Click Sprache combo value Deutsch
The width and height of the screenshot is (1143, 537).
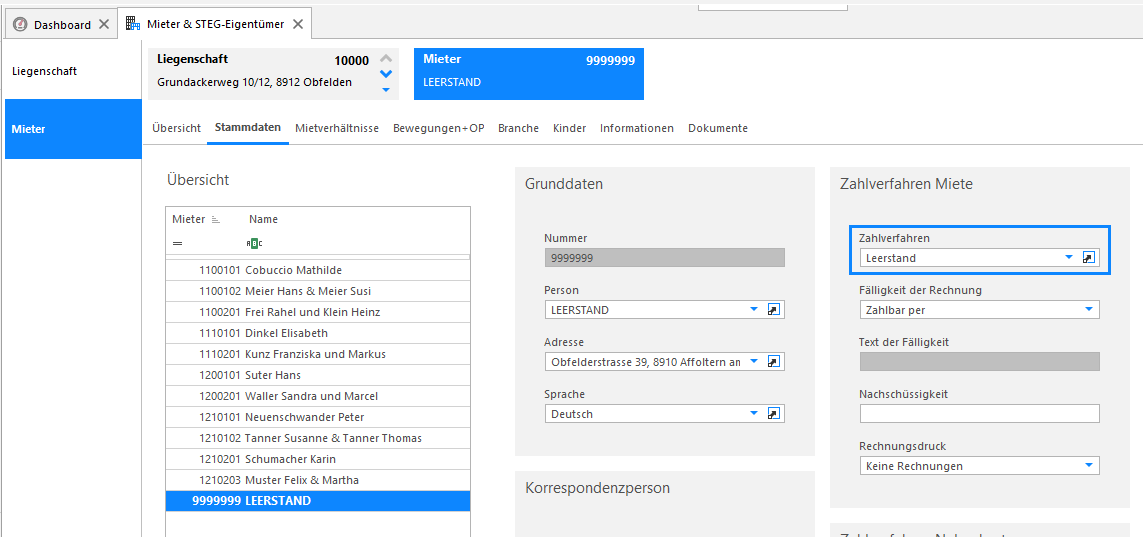tap(572, 413)
